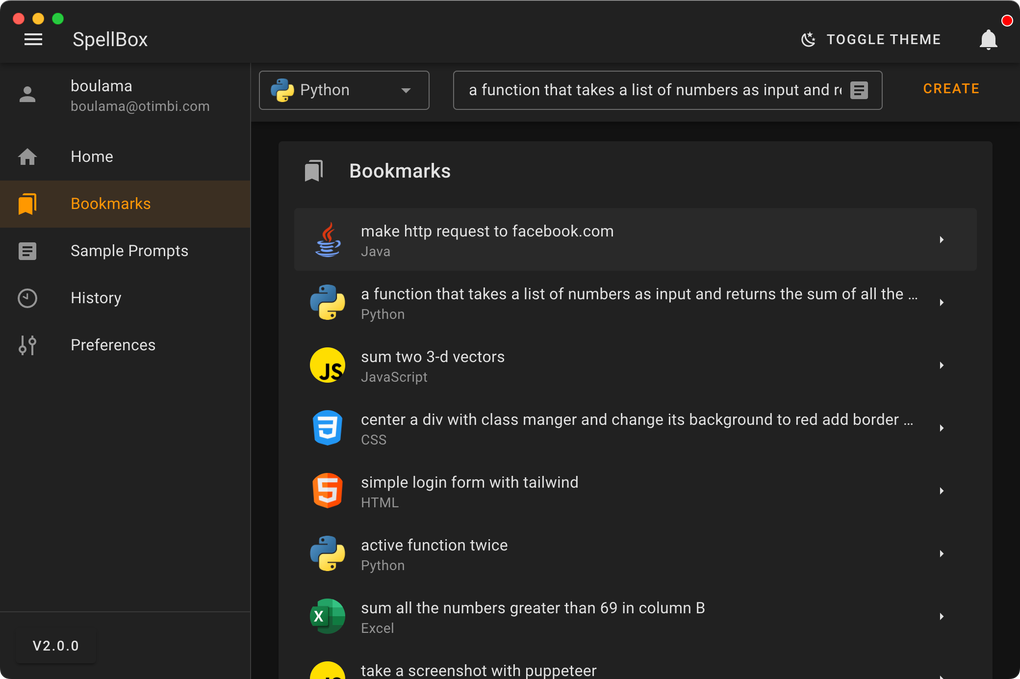Image resolution: width=1020 pixels, height=679 pixels.
Task: Open Sample Prompts from the sidebar
Action: coord(125,251)
